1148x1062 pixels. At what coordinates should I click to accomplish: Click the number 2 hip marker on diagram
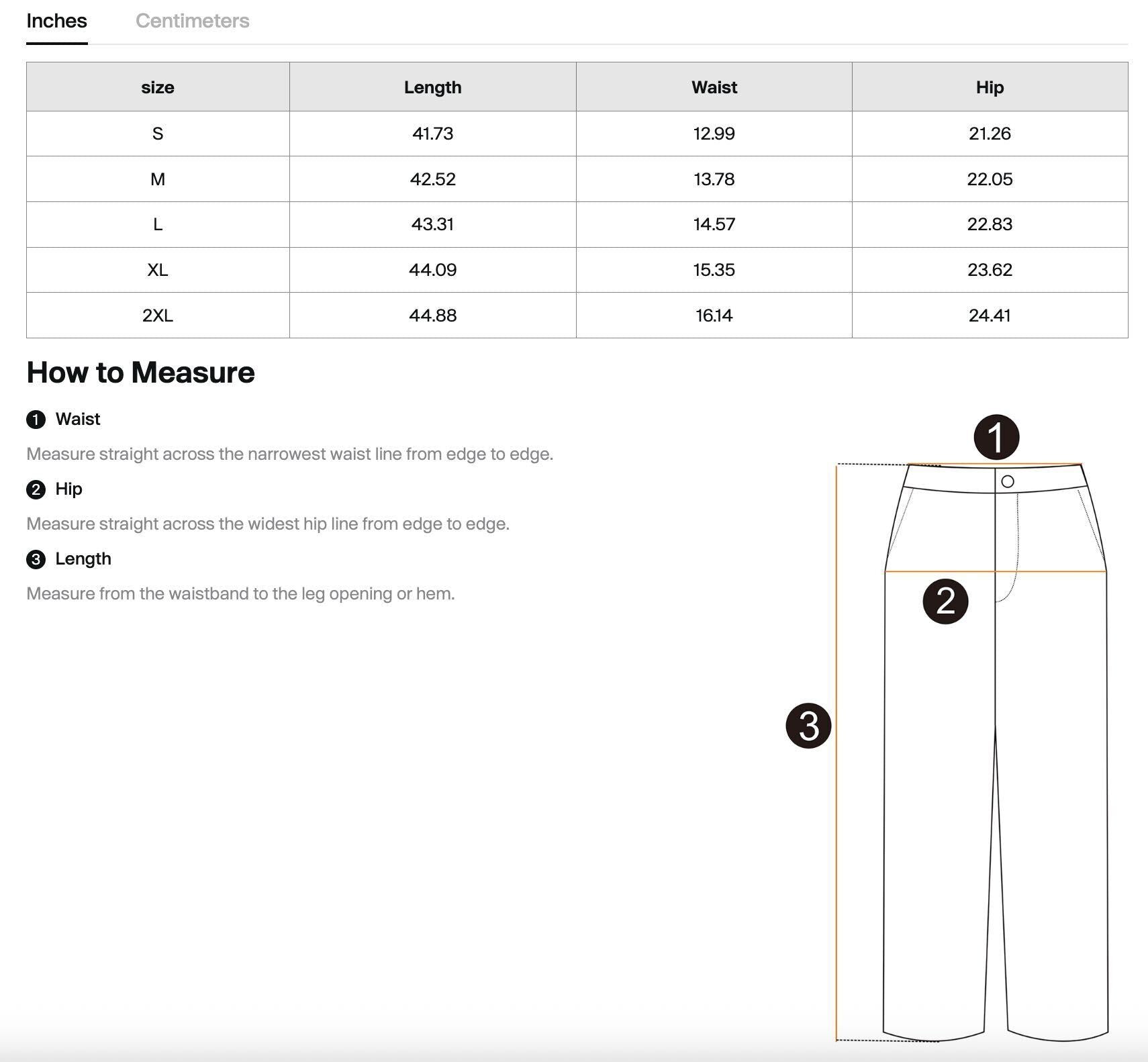945,601
